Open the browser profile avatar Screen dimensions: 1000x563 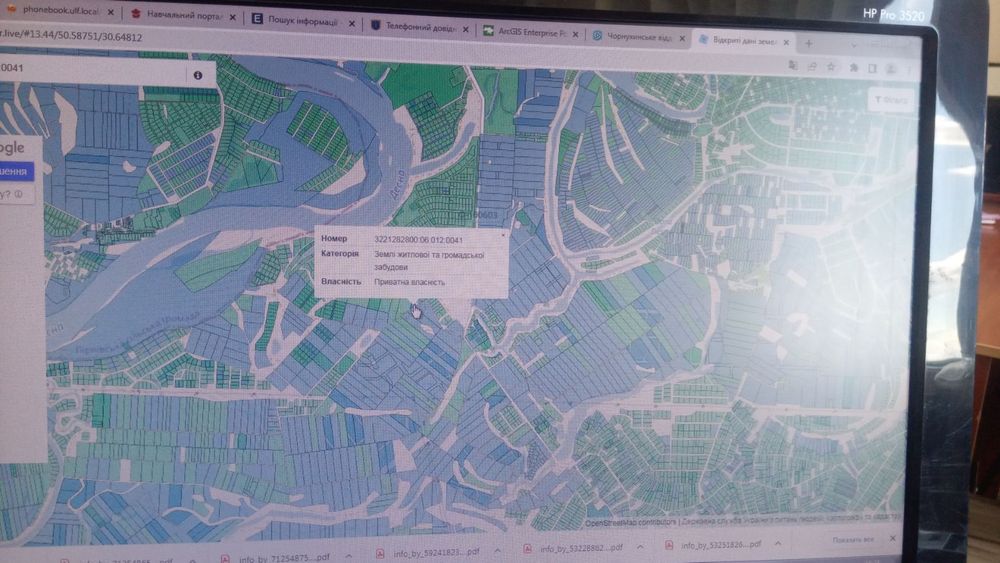coord(892,69)
